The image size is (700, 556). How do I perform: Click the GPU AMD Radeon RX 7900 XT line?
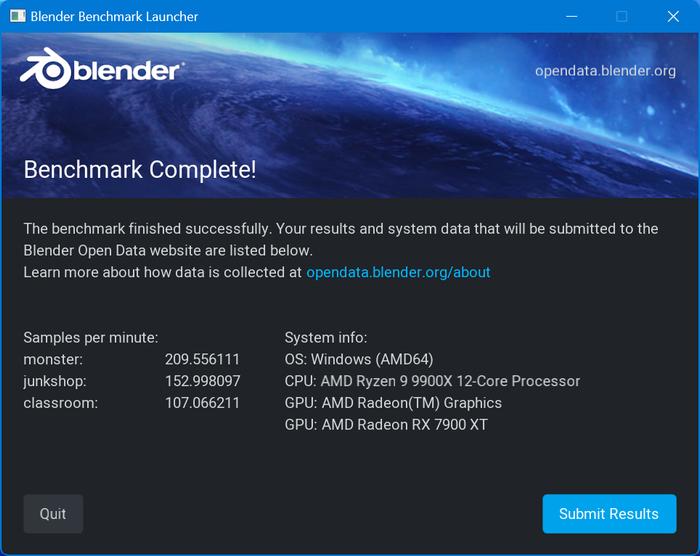click(386, 425)
